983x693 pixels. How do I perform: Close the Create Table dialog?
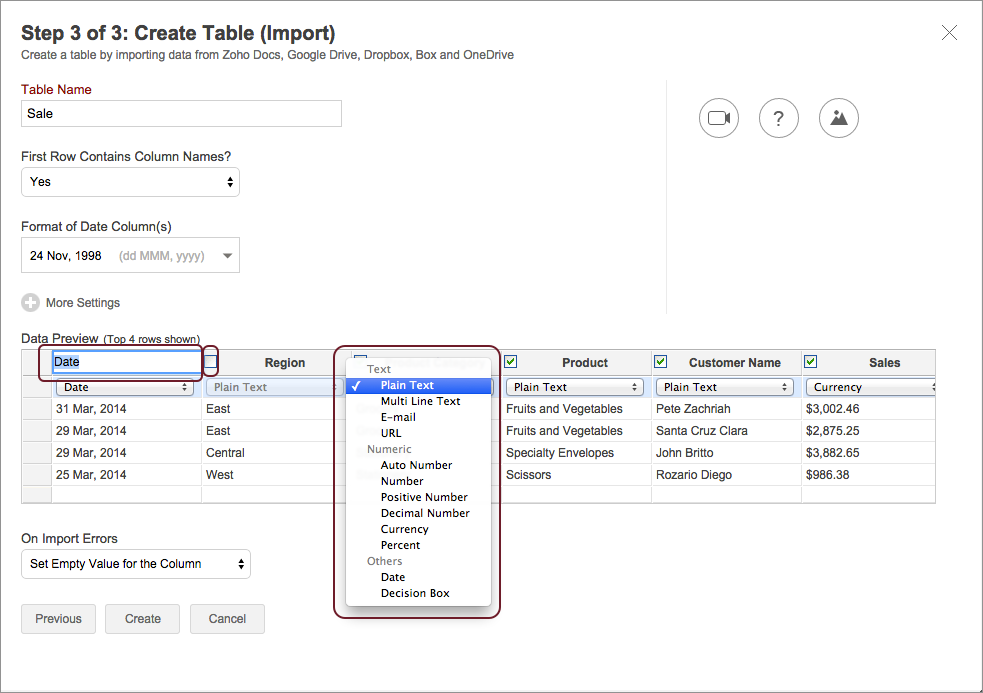click(x=949, y=33)
